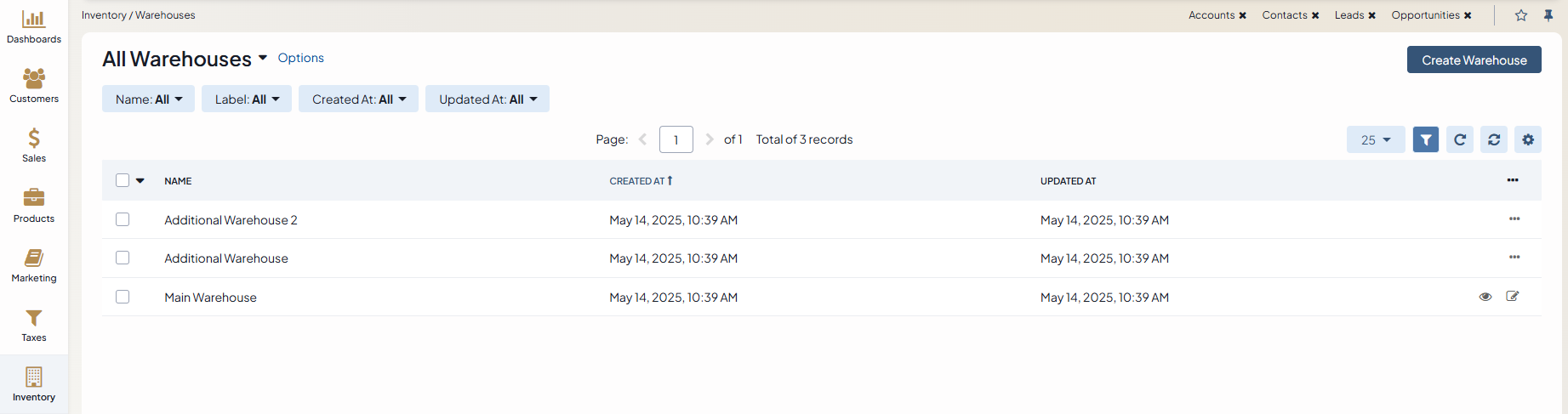Select the Main Warehouse row checkbox
The height and width of the screenshot is (414, 1568).
click(123, 297)
